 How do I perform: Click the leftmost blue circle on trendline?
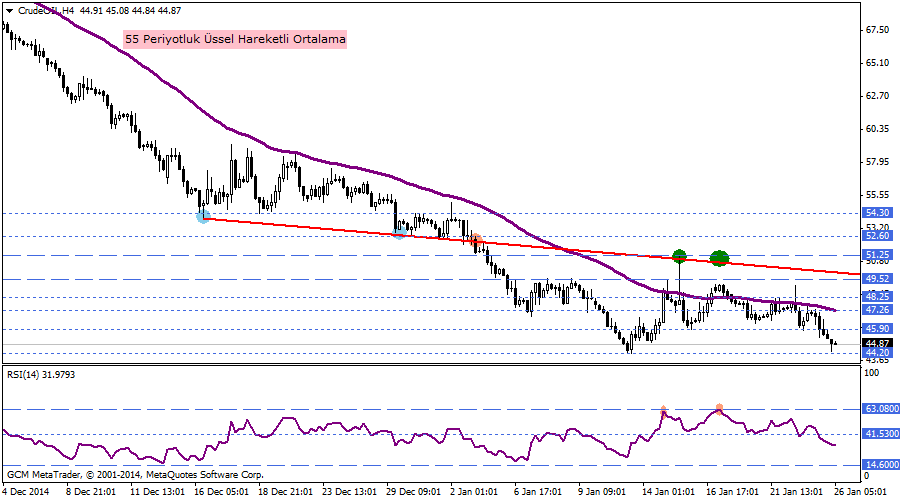point(203,216)
